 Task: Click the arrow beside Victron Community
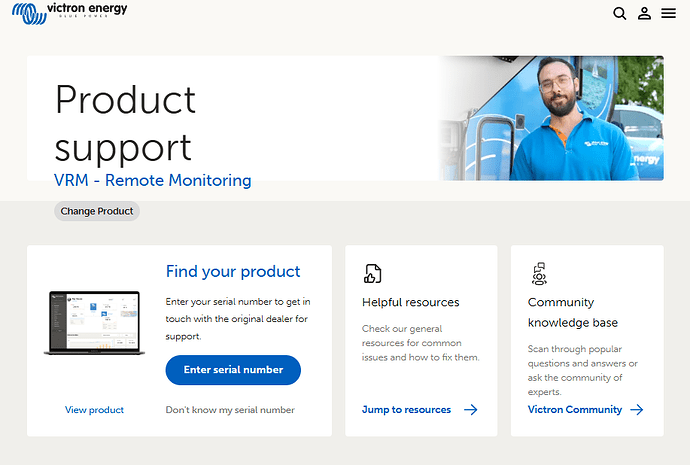click(637, 410)
